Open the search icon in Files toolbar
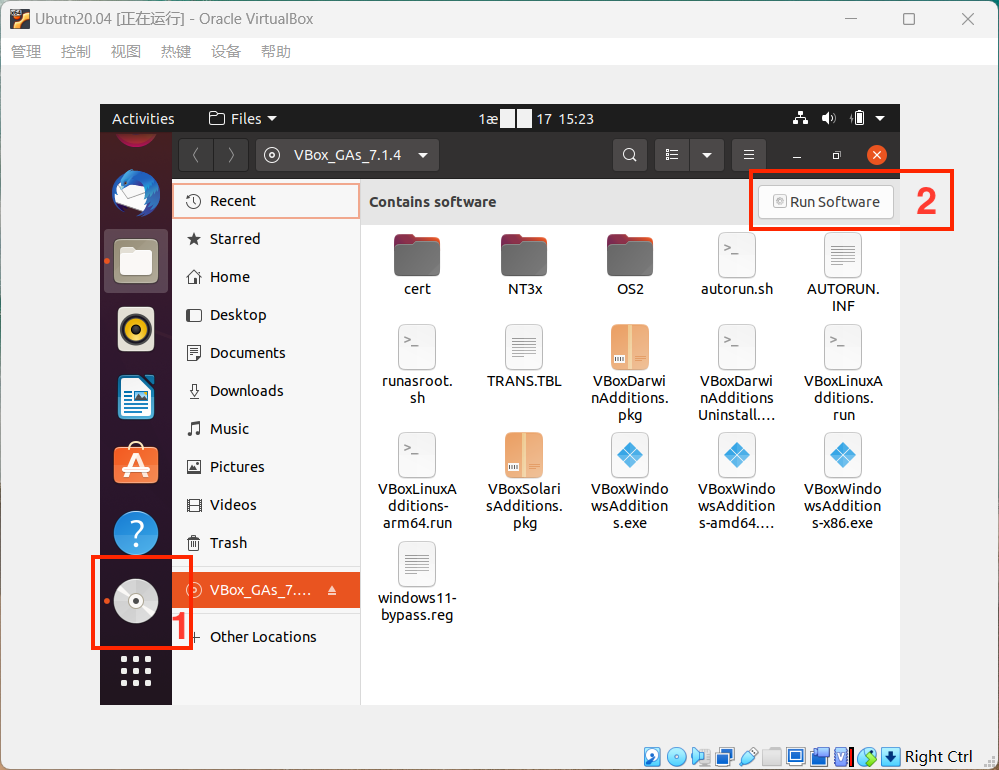This screenshot has height=770, width=999. [629, 155]
